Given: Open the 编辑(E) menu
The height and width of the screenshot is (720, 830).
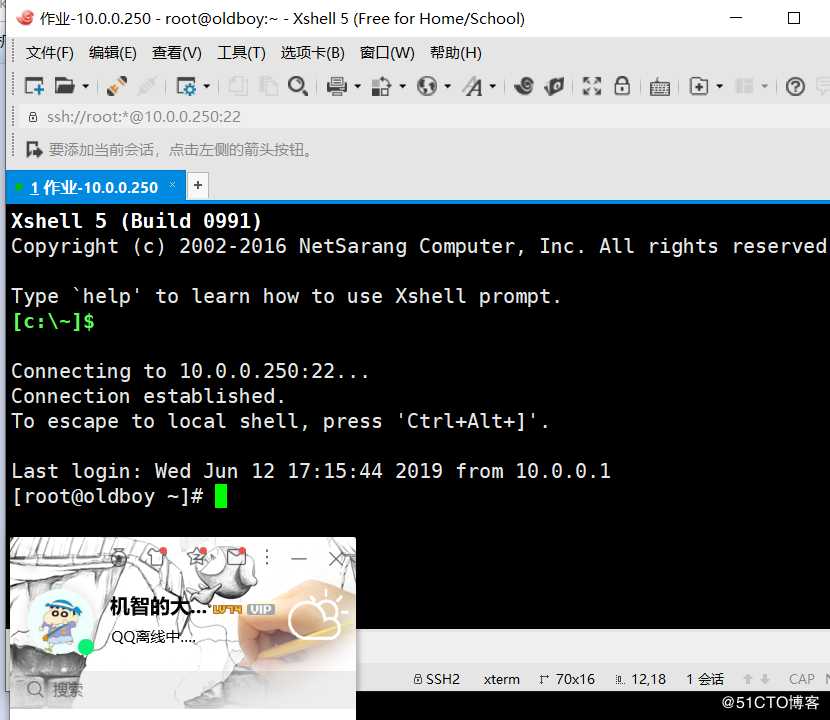Looking at the screenshot, I should coord(113,53).
